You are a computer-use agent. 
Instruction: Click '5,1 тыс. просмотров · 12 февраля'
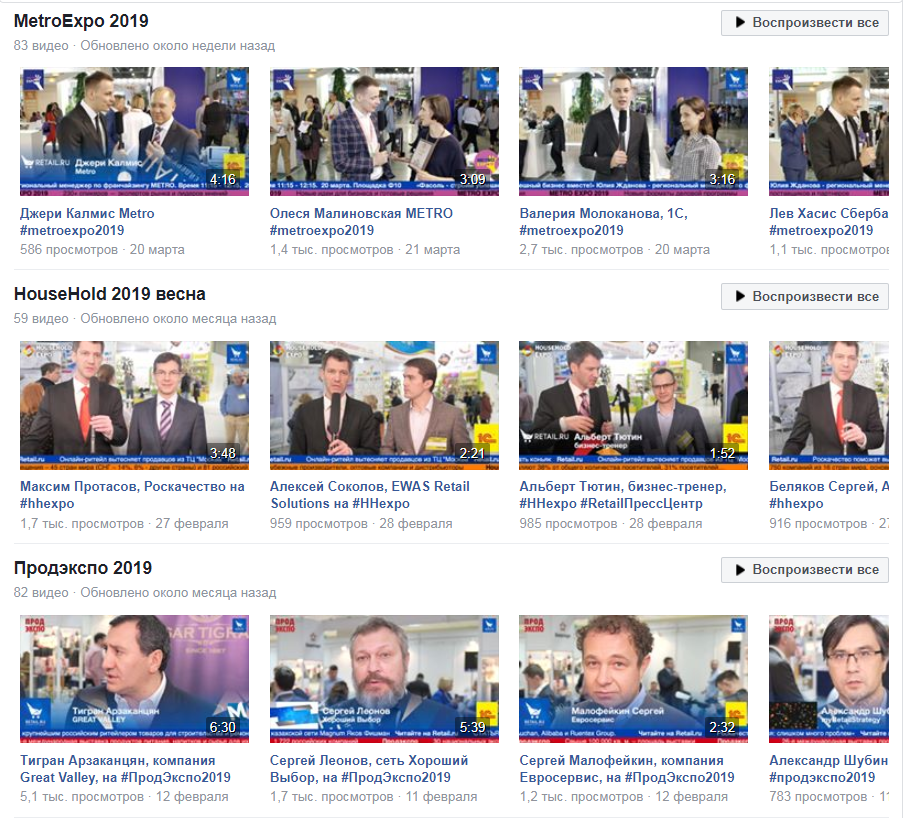tap(124, 797)
